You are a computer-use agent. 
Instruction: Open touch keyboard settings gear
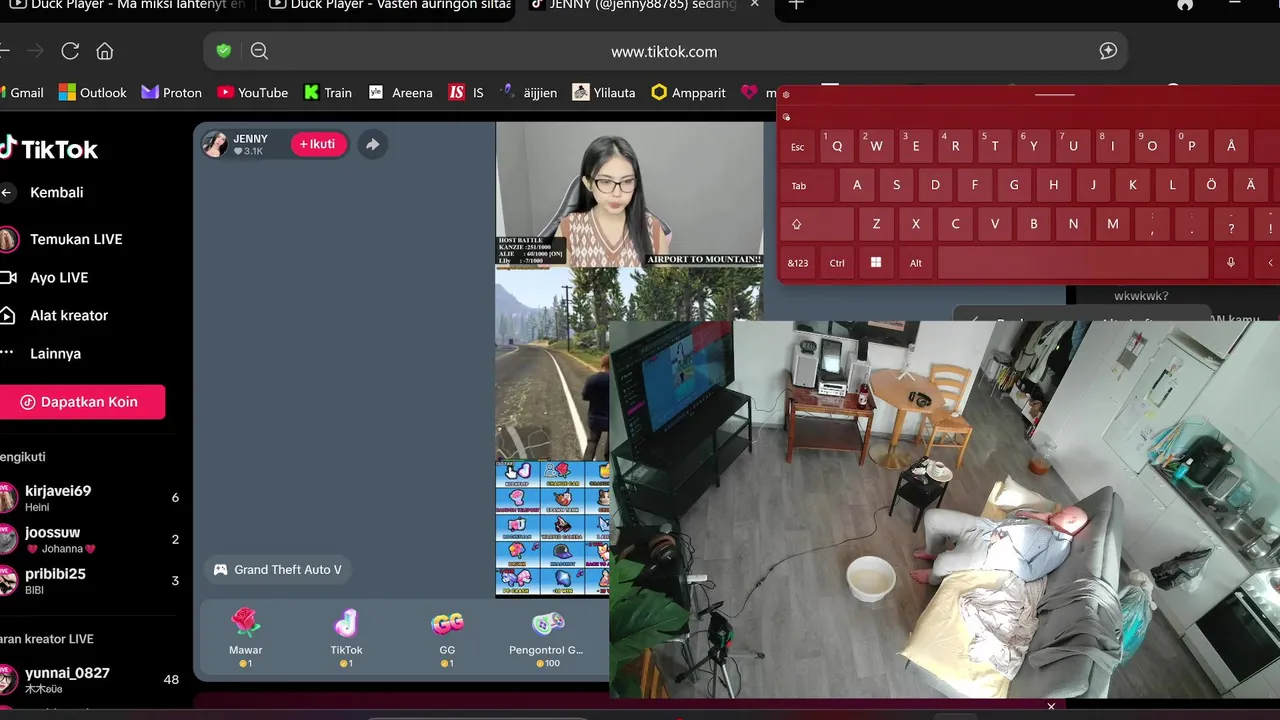[786, 95]
